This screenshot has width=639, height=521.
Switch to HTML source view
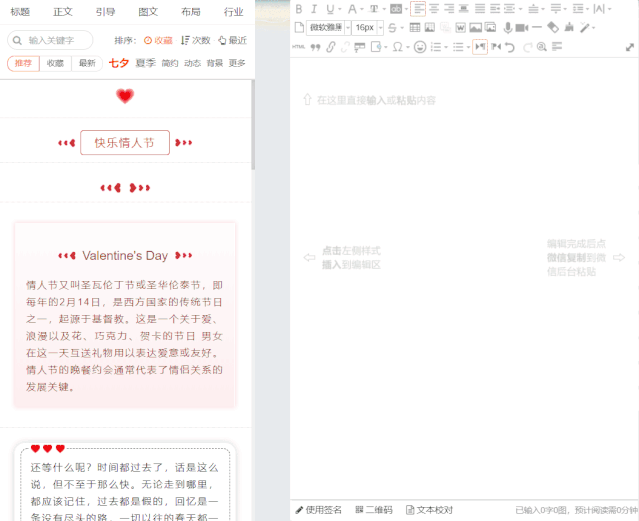(298, 47)
